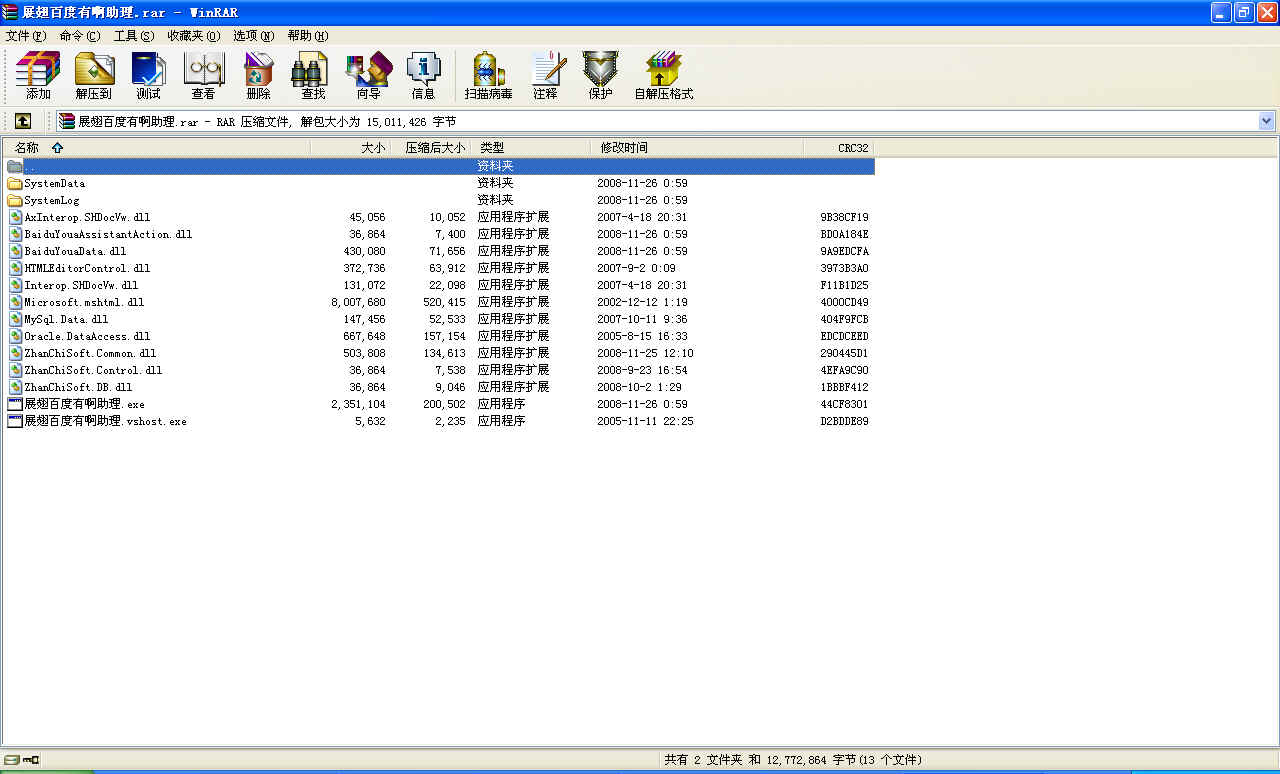Sort by the 名称 (Name) column header
Viewport: 1280px width, 774px height.
point(156,147)
